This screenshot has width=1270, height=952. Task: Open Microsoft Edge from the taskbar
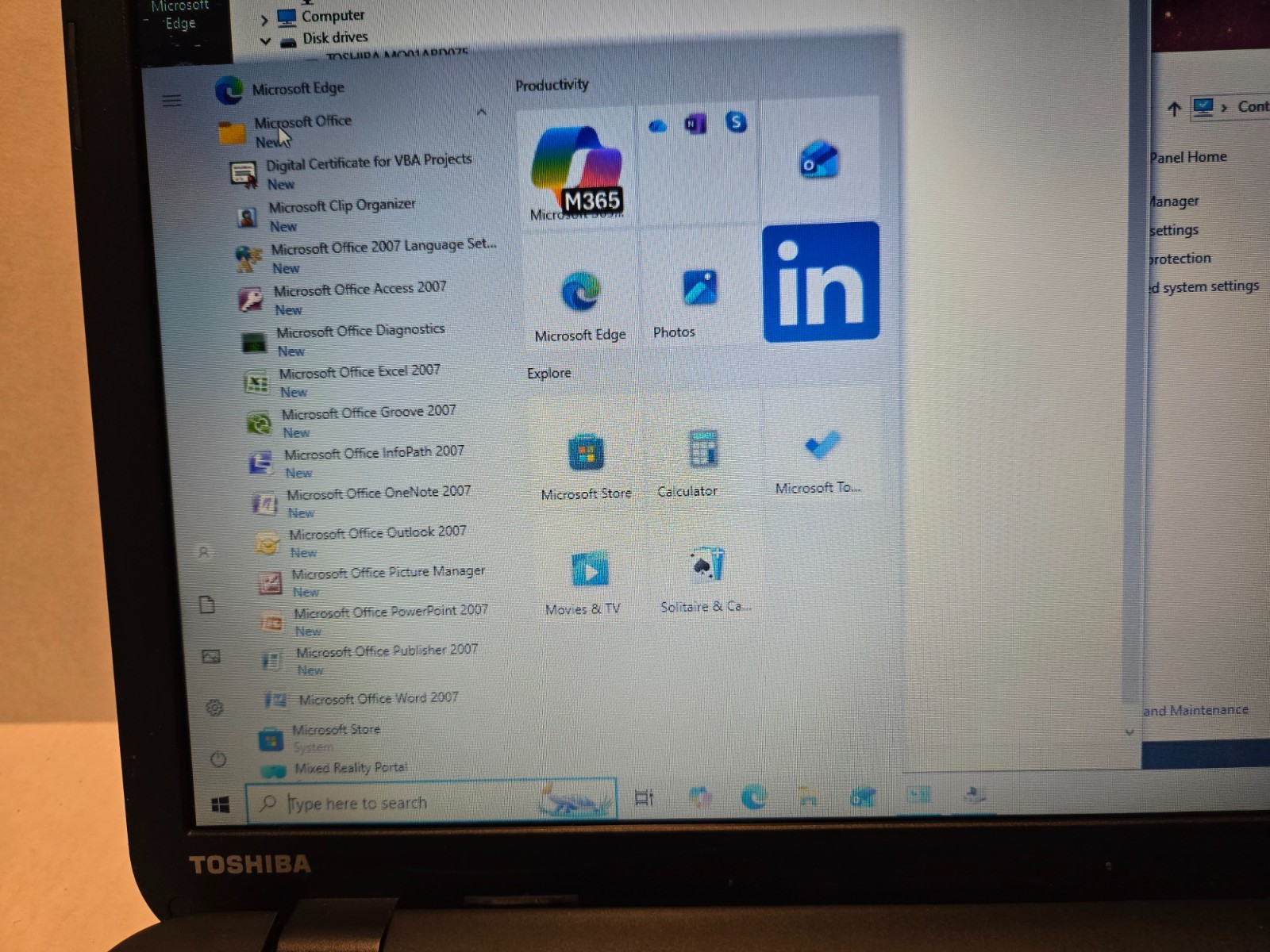coord(753,796)
